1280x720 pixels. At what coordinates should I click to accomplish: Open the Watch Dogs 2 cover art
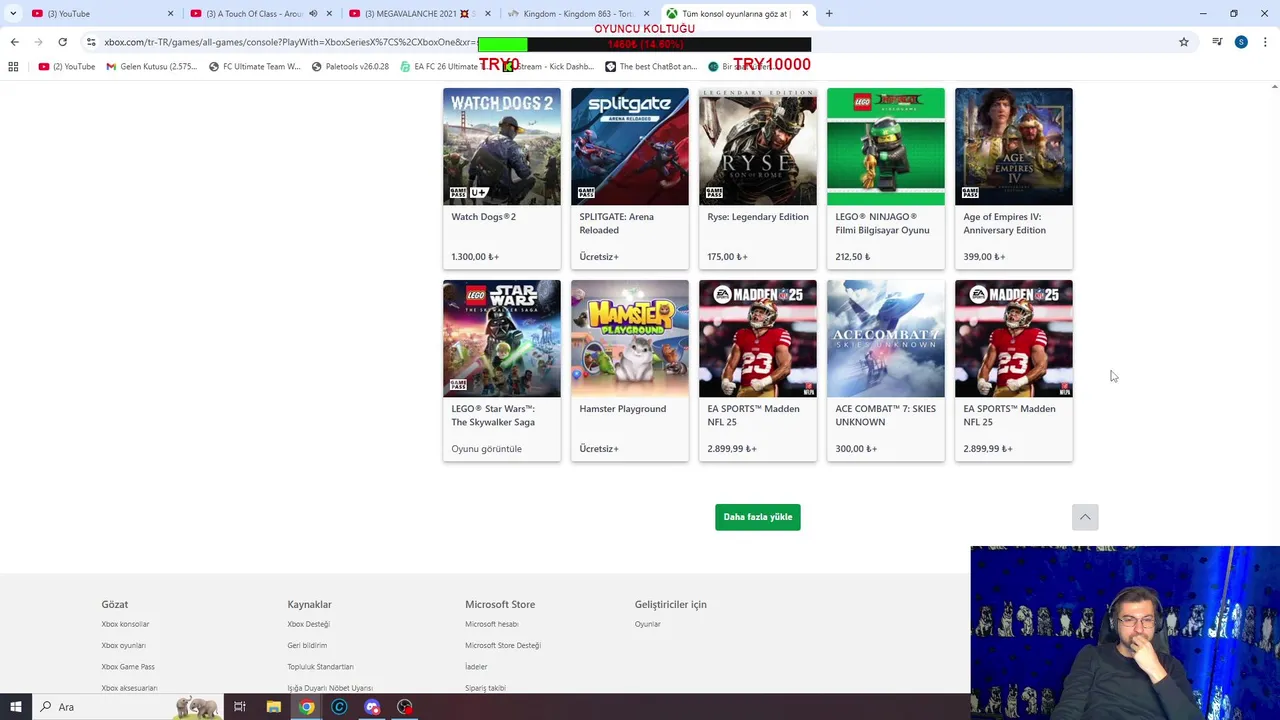coord(502,146)
